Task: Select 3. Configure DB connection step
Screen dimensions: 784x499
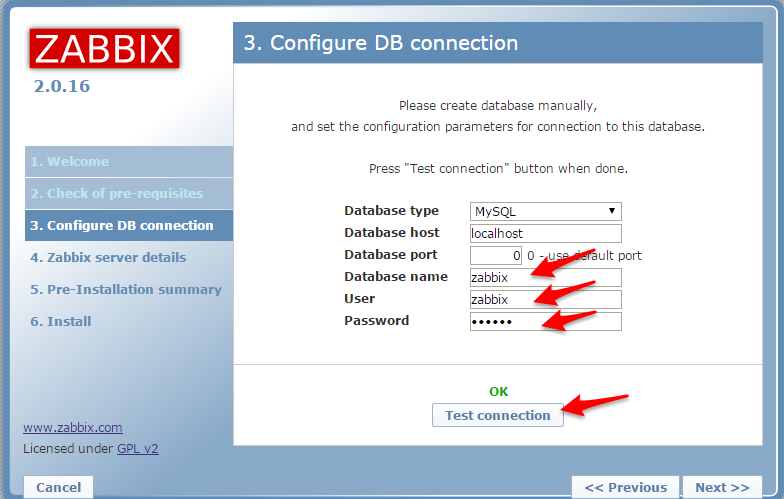Action: 122,226
